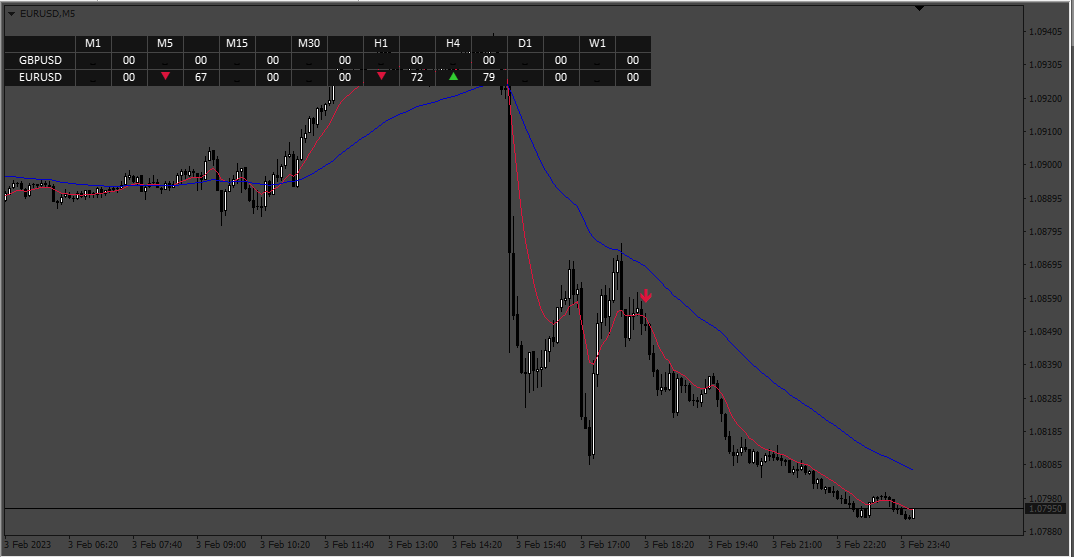Click the 1.08390 price on the axis
Screen dimensions: 1074x557
point(1045,365)
